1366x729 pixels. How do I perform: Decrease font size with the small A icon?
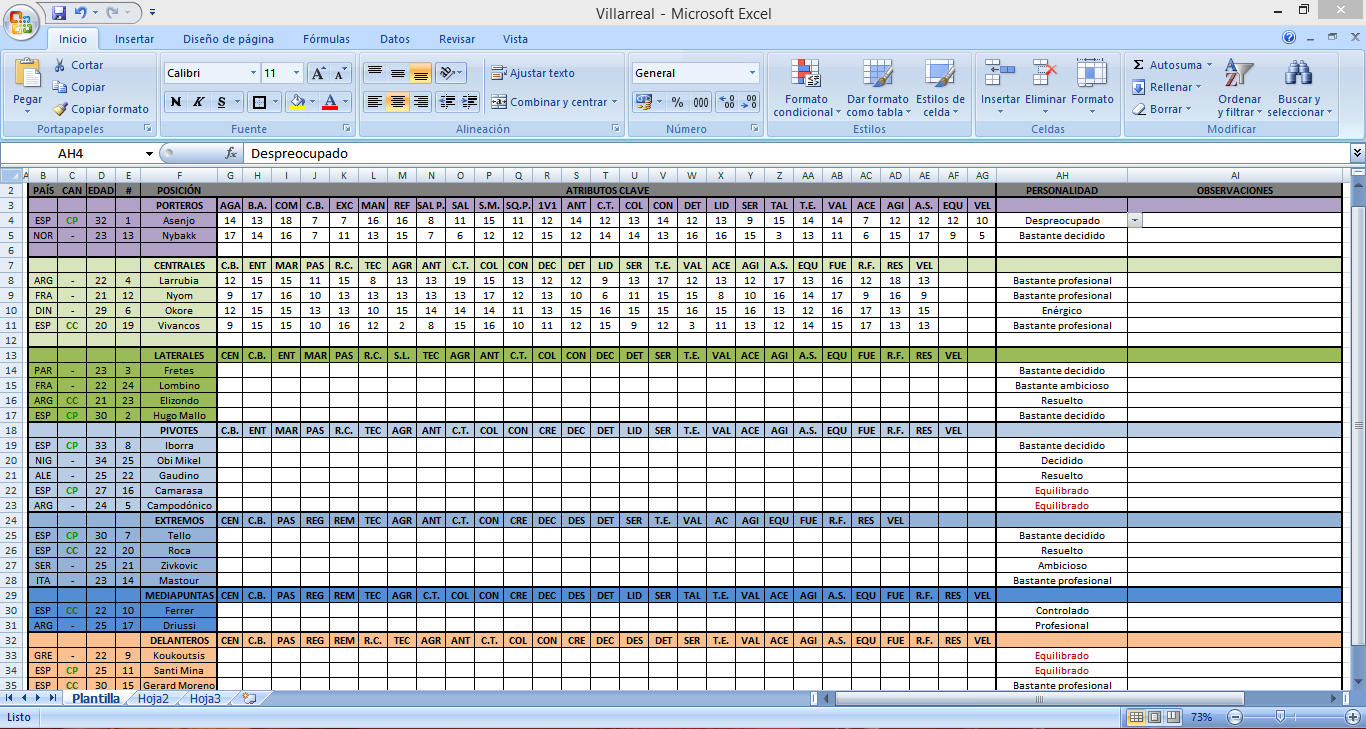340,73
